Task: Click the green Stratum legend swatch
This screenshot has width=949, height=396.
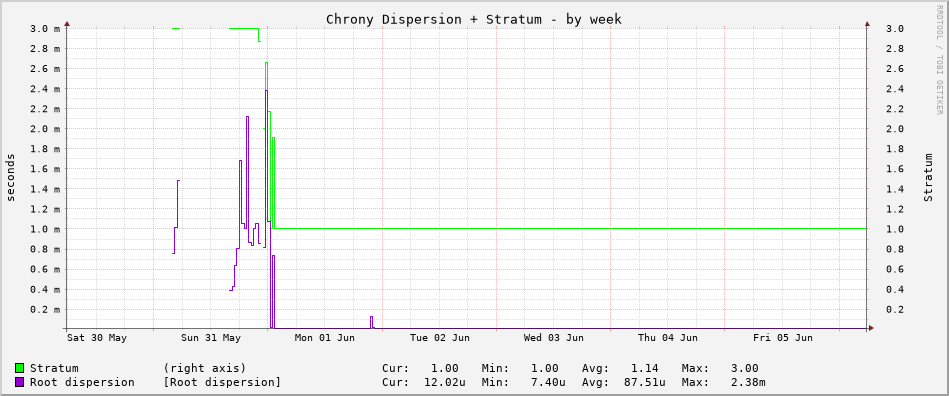Action: [x=19, y=368]
